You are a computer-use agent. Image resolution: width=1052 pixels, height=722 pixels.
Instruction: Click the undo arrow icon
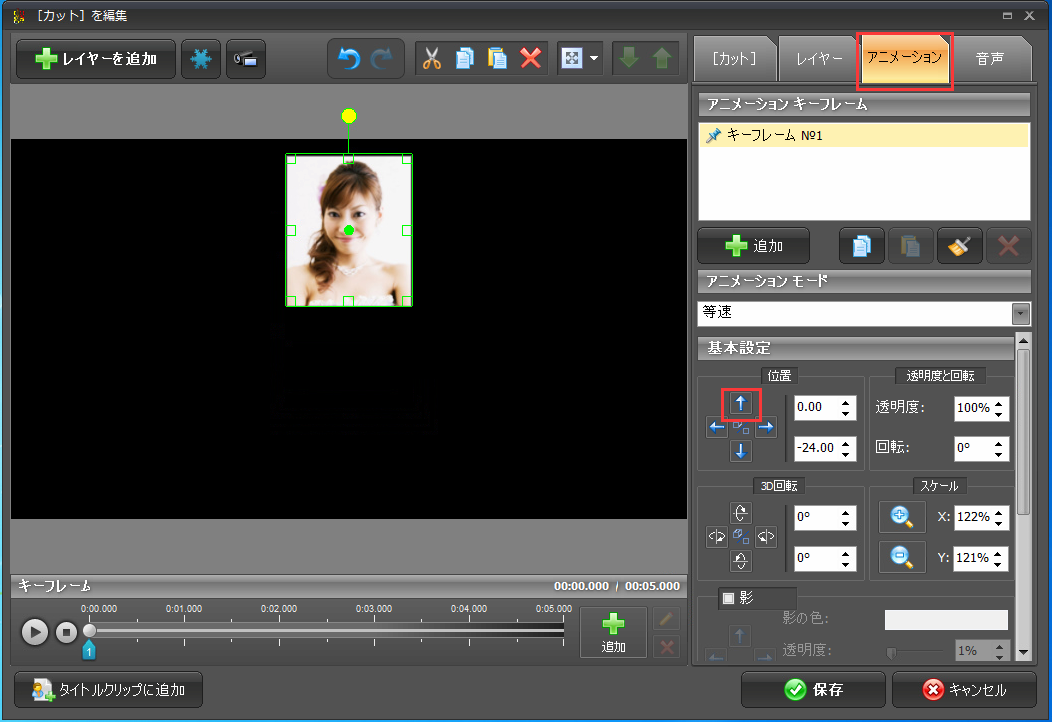(348, 59)
